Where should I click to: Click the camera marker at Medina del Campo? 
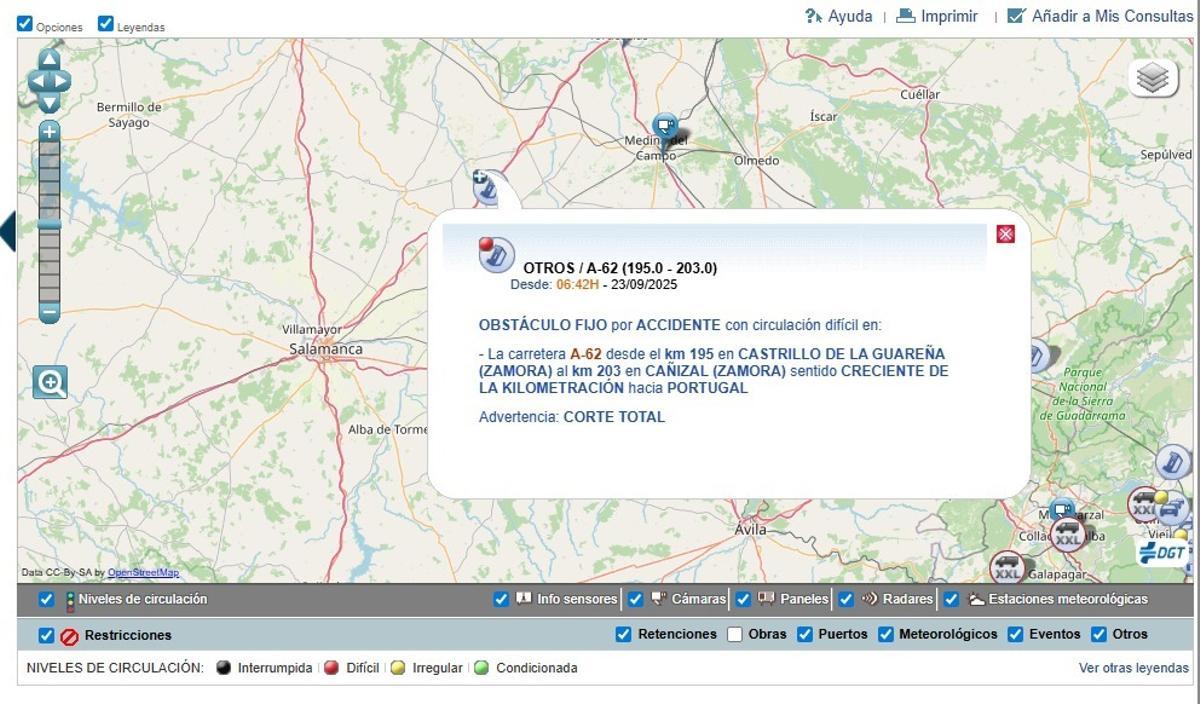[x=665, y=125]
